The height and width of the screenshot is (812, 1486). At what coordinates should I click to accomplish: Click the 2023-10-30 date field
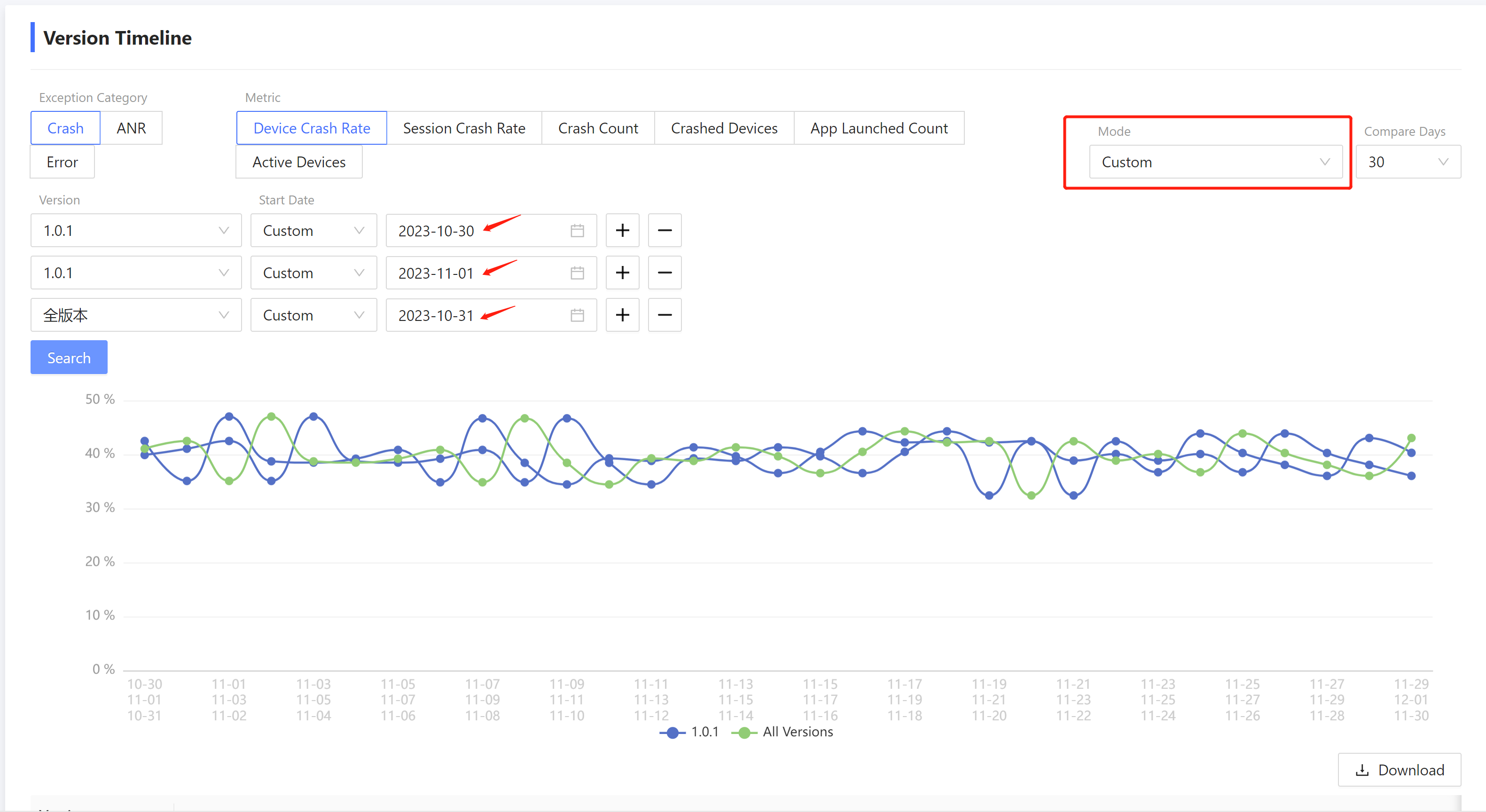point(491,231)
